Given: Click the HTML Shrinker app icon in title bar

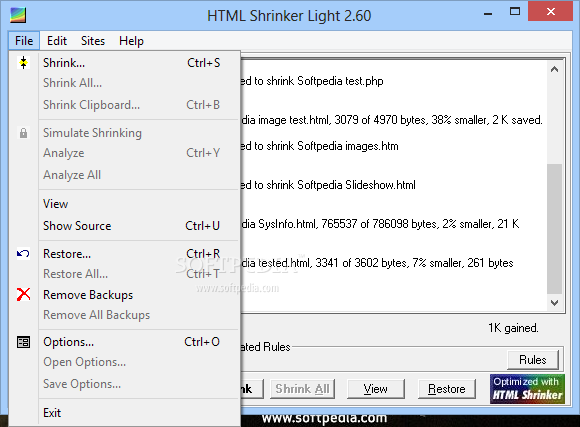Looking at the screenshot, I should click(18, 15).
